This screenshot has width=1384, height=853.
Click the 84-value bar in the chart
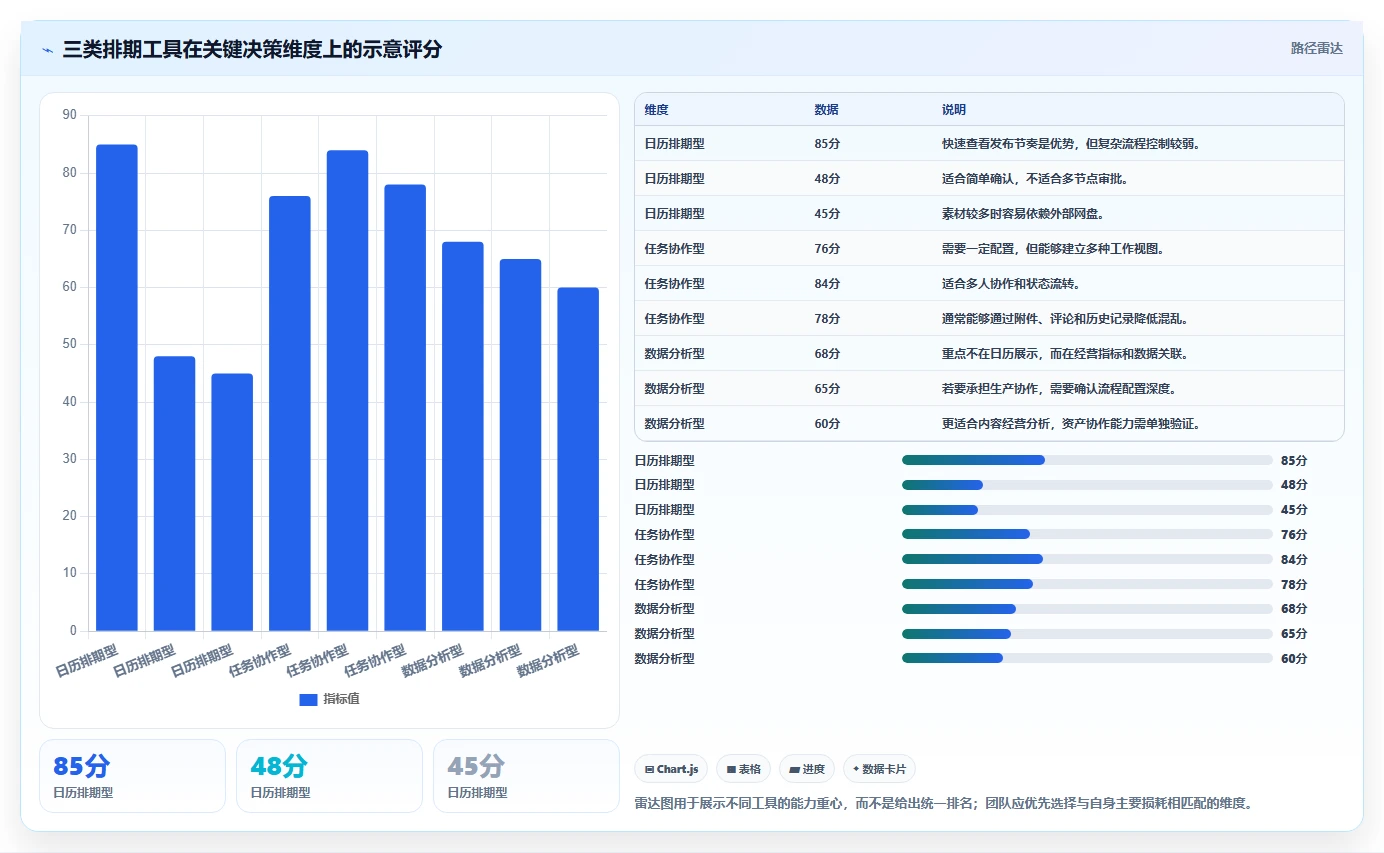[347, 391]
